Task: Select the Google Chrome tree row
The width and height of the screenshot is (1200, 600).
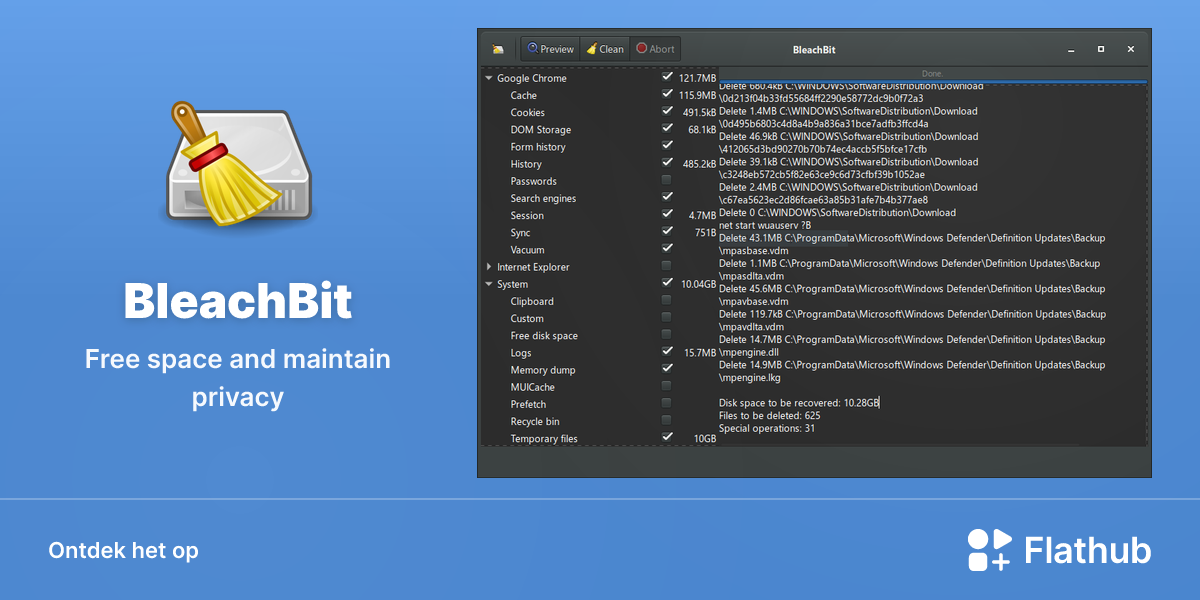Action: coord(532,78)
